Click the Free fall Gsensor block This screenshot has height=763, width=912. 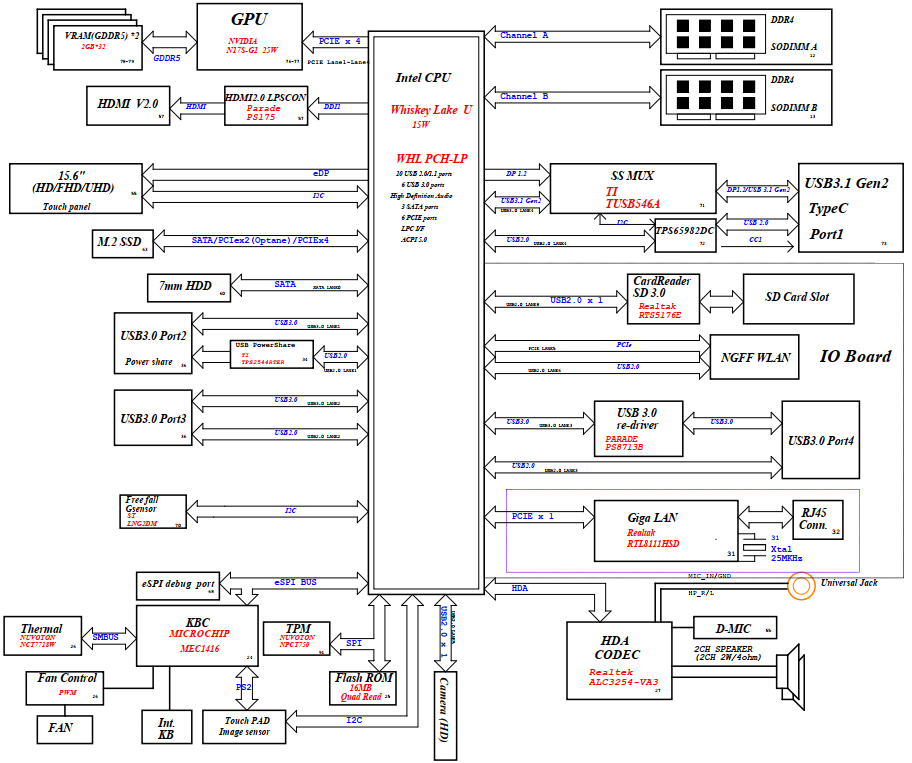(153, 511)
